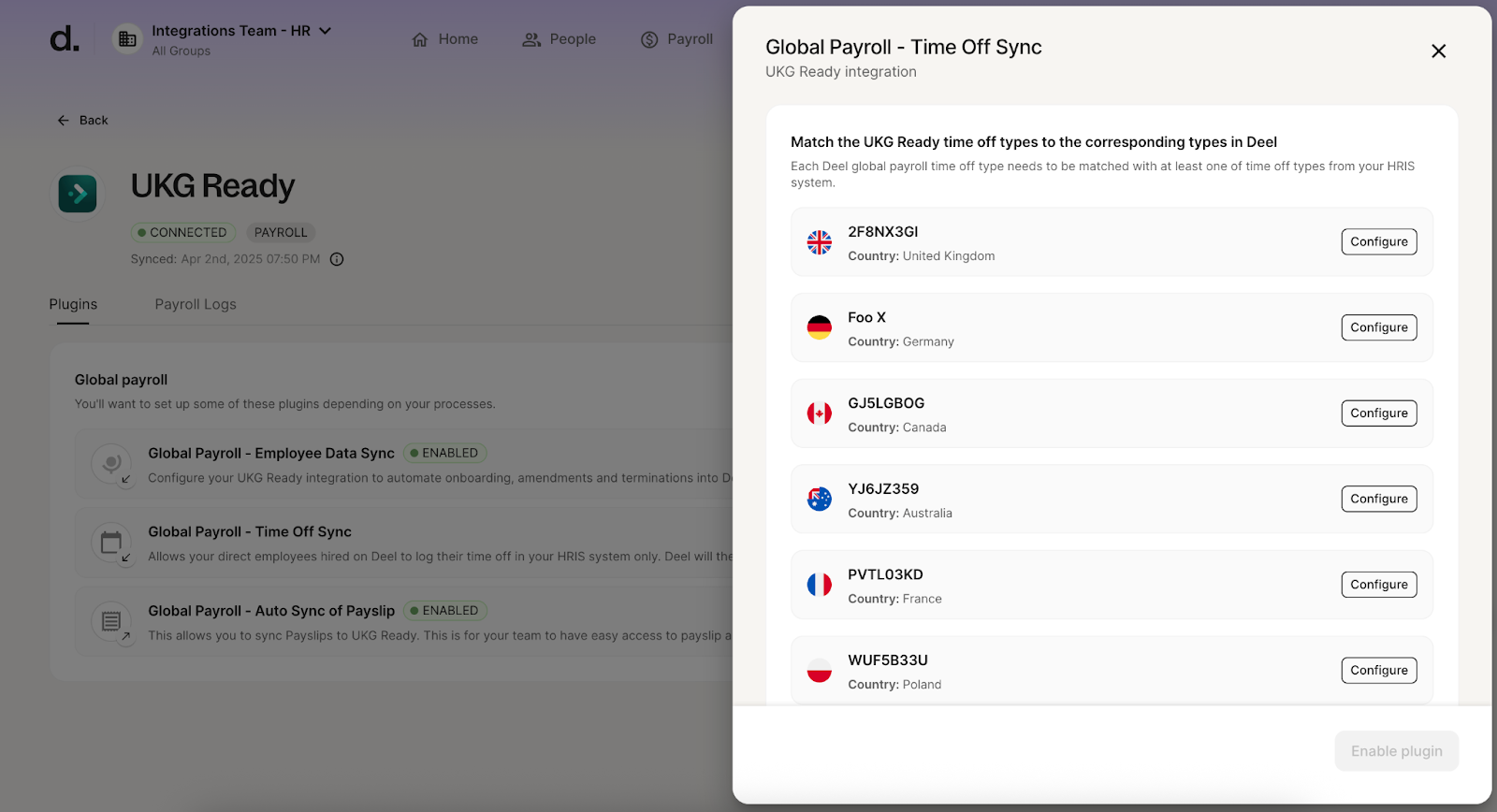Click the 'All Groups' label
Viewport: 1497px width, 812px height.
point(182,51)
